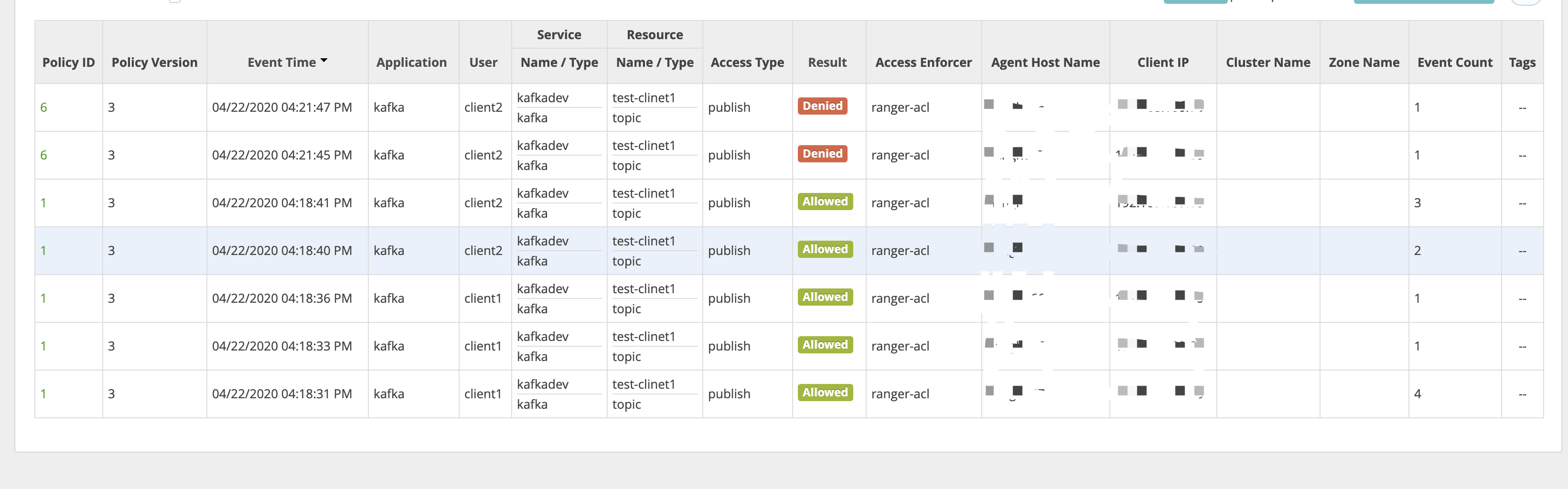This screenshot has height=489, width=1568.
Task: Click the Allowed badge on the last row
Action: pos(825,392)
